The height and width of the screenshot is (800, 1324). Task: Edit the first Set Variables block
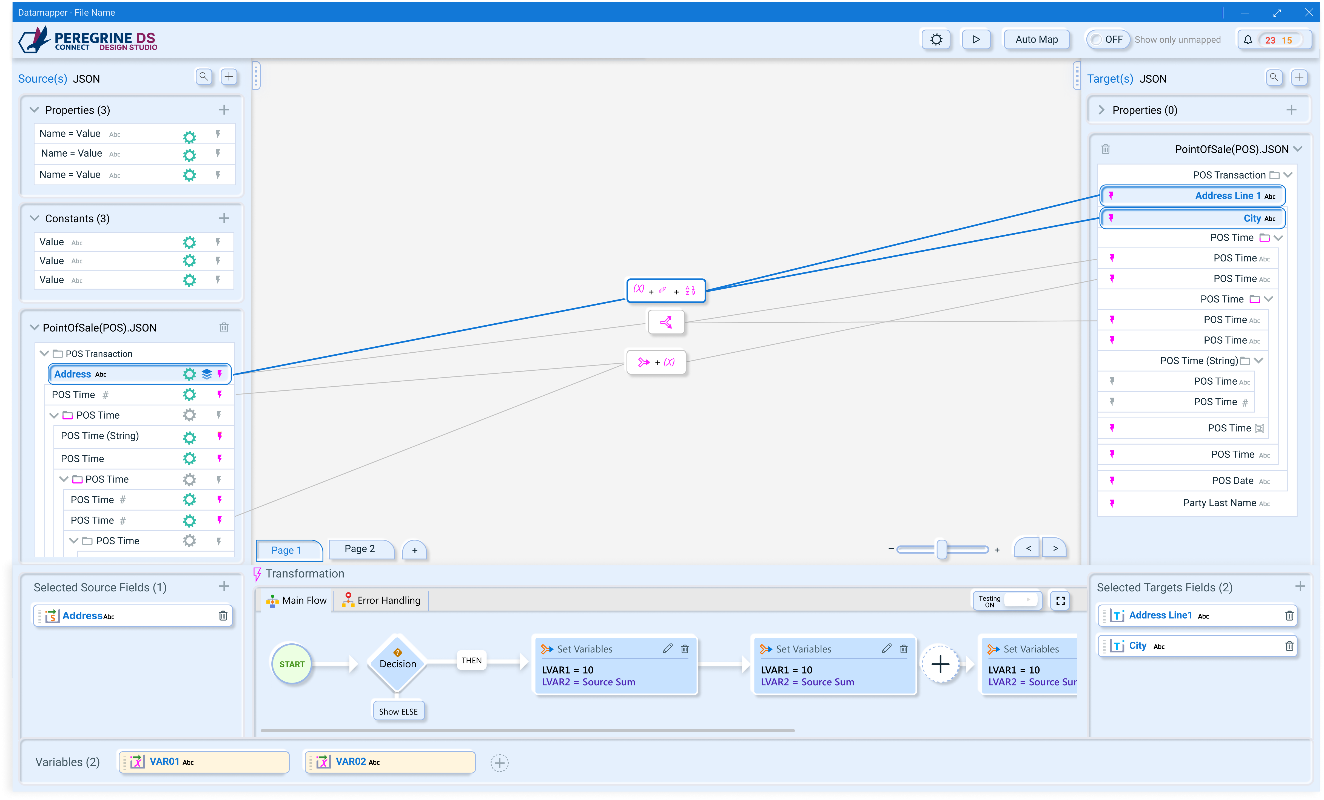click(668, 649)
